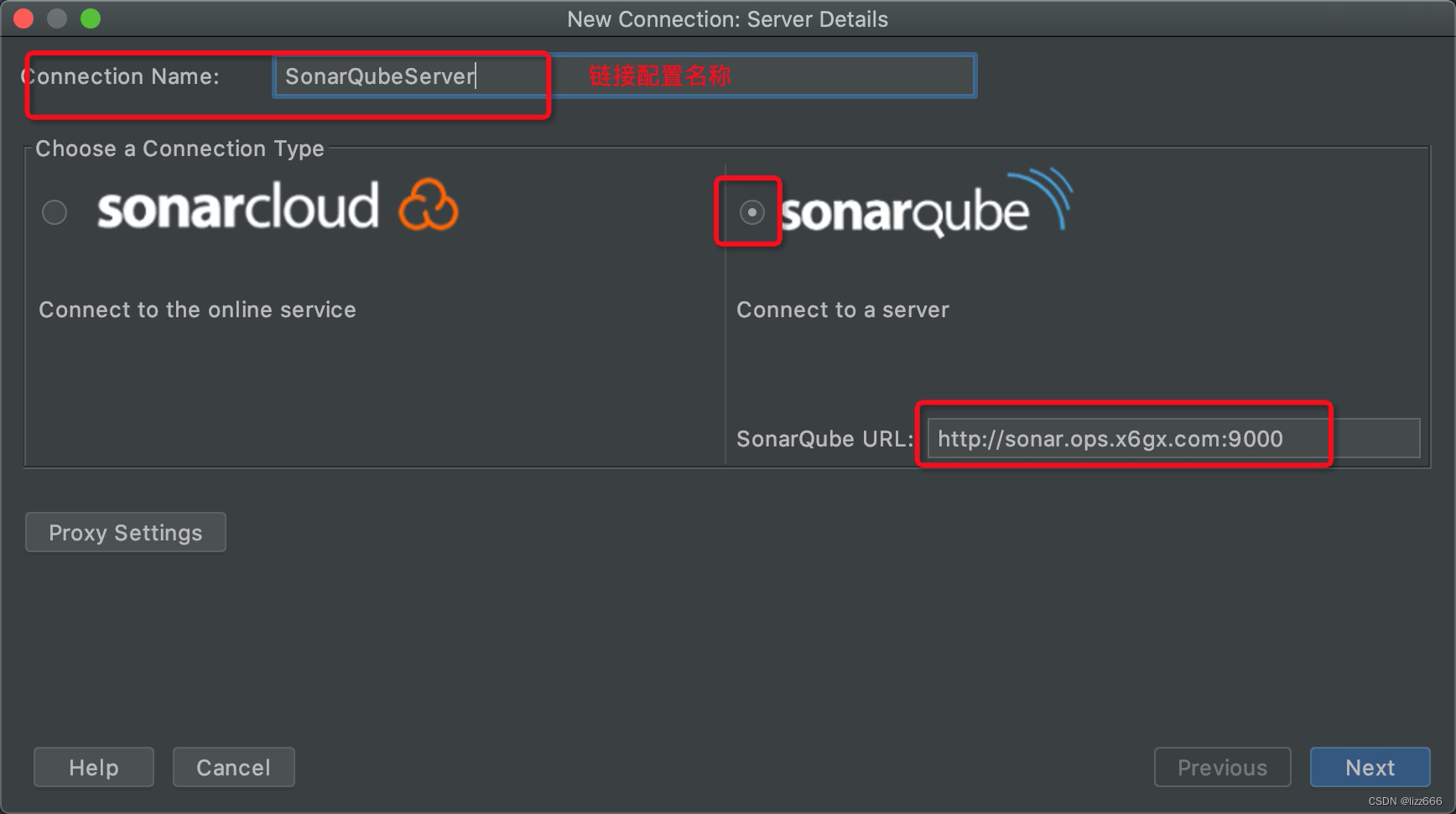Image resolution: width=1456 pixels, height=814 pixels.
Task: Click the sonarcloud logo text
Action: pos(239,208)
